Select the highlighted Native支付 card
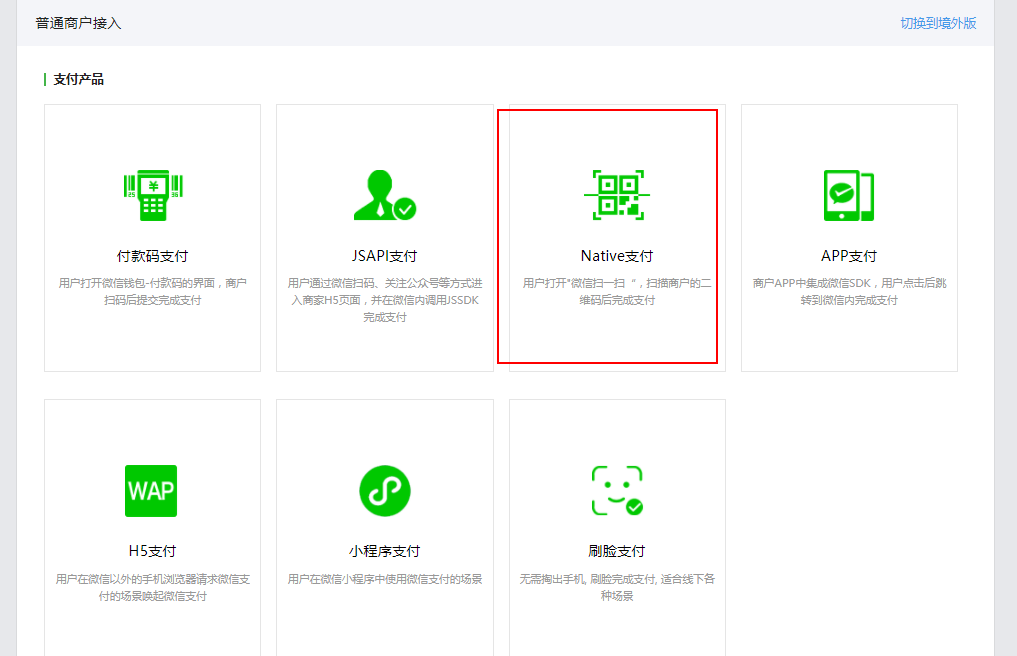Image resolution: width=1017 pixels, height=656 pixels. pyautogui.click(x=616, y=238)
